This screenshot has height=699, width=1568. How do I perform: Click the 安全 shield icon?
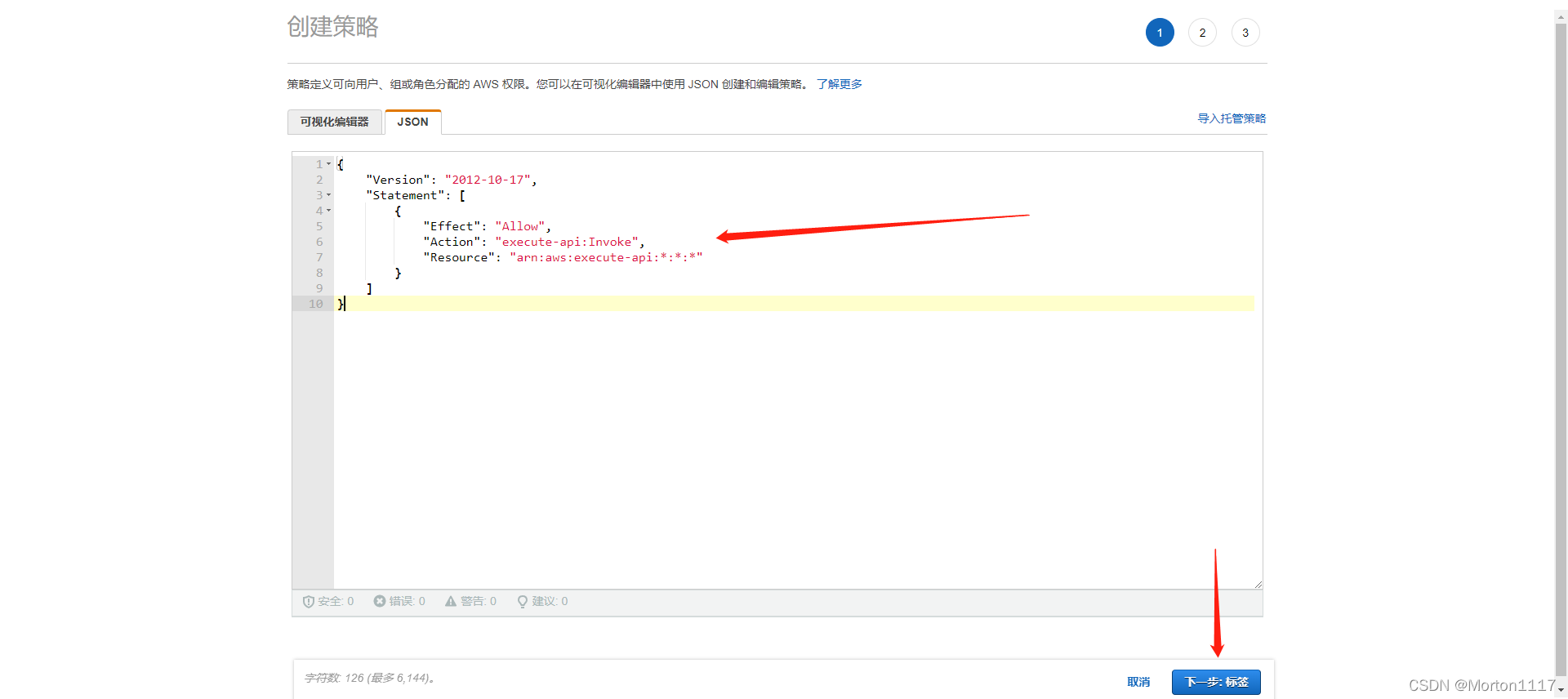point(309,602)
